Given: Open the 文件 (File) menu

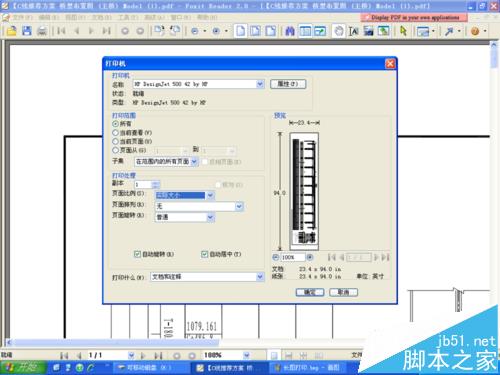Looking at the screenshot, I should (x=22, y=17).
